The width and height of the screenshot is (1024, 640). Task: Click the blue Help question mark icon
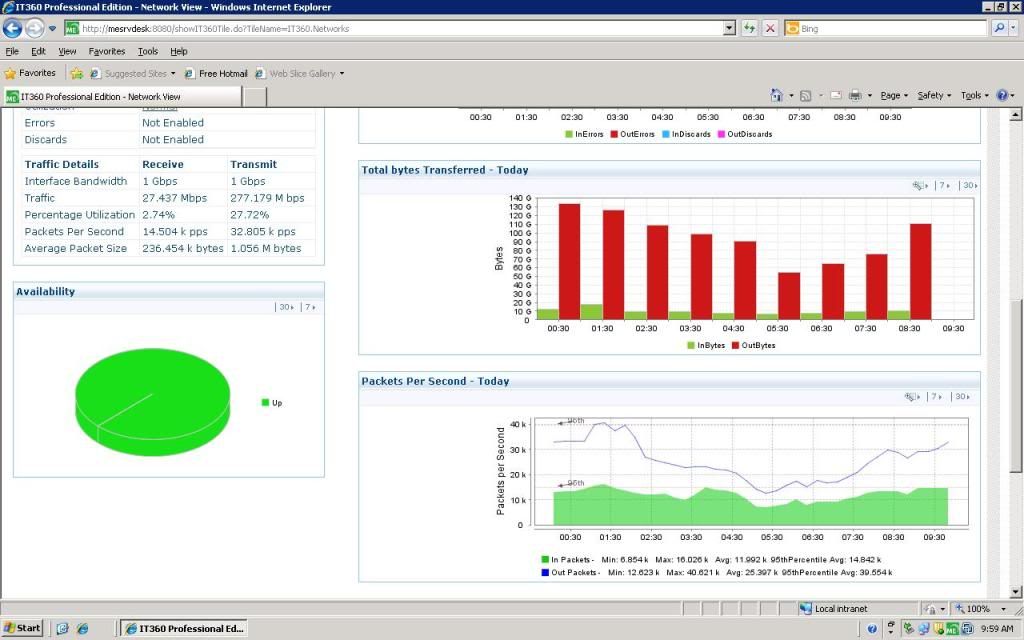point(1002,95)
